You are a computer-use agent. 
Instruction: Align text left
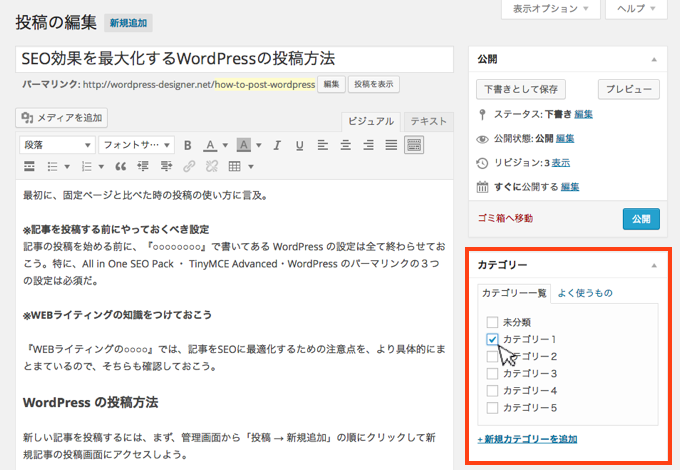(322, 145)
